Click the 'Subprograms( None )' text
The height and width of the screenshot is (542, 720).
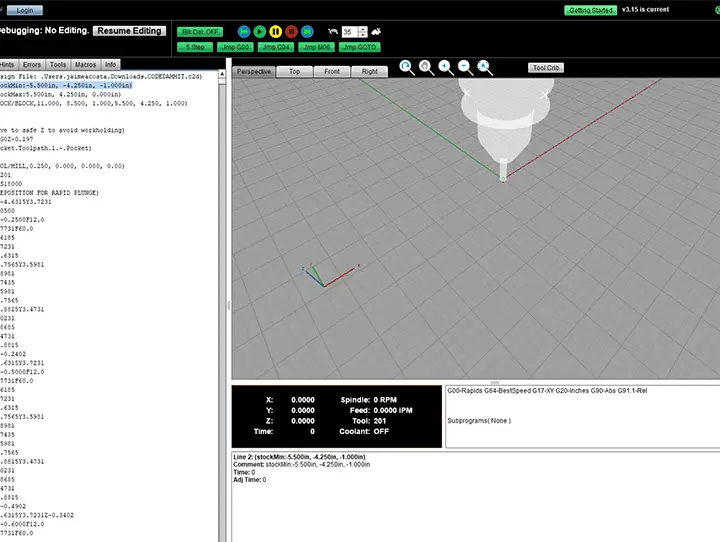pyautogui.click(x=479, y=421)
